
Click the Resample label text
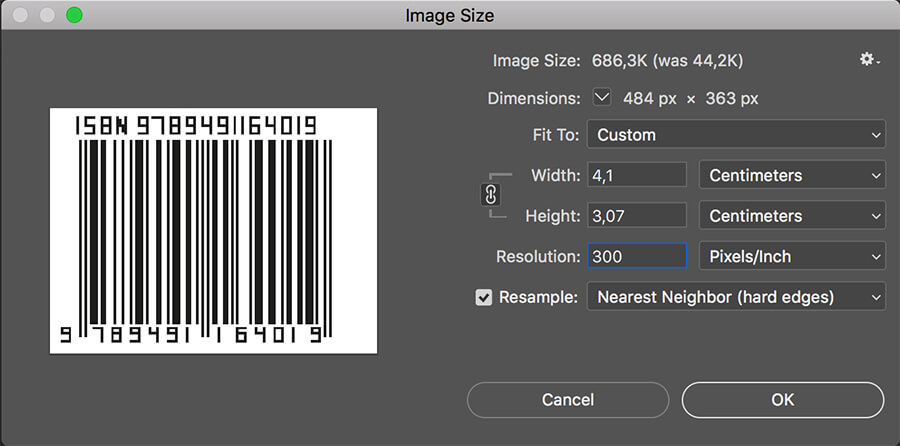tap(538, 297)
